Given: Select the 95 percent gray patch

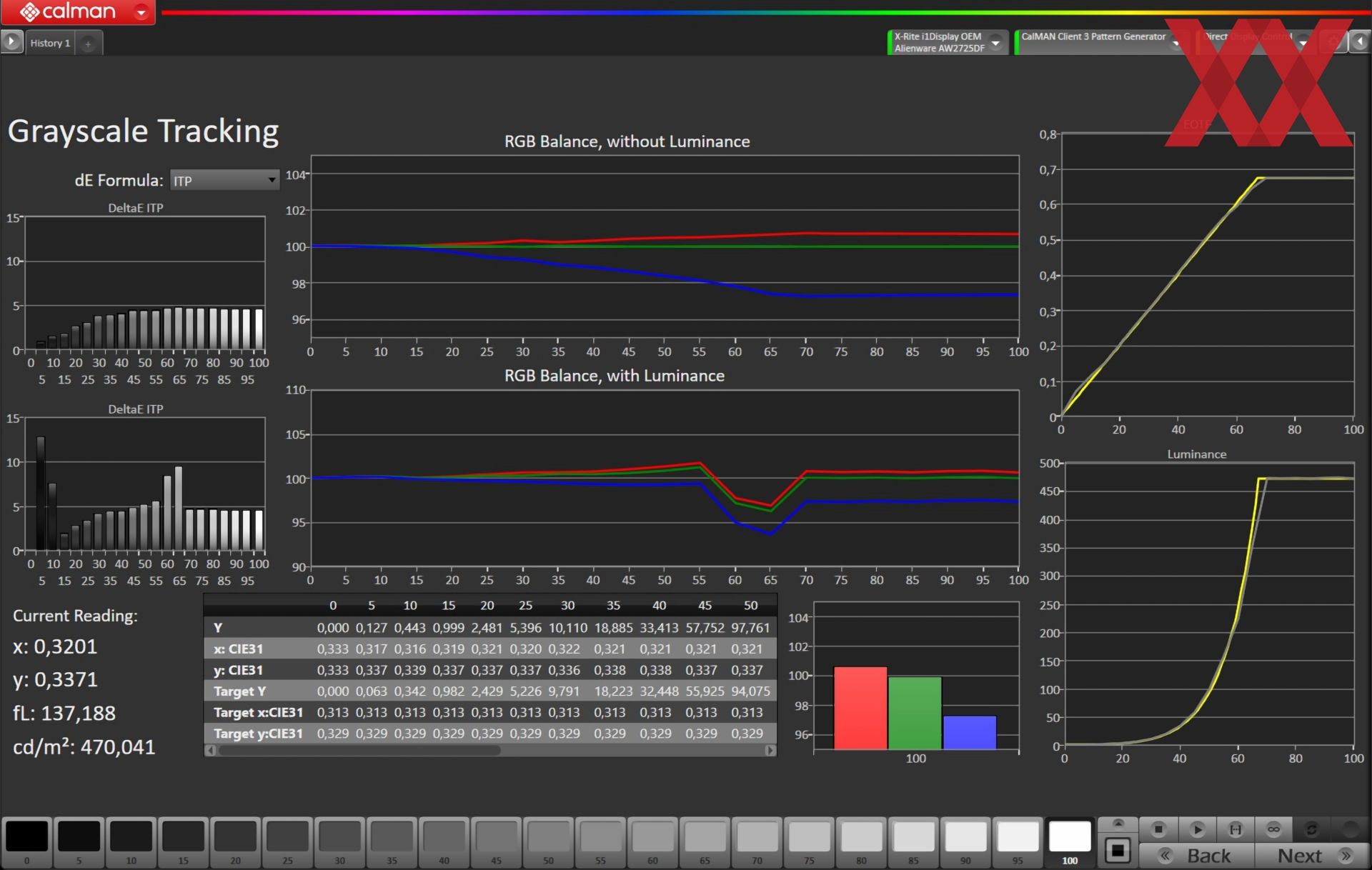Looking at the screenshot, I should 1018,841.
